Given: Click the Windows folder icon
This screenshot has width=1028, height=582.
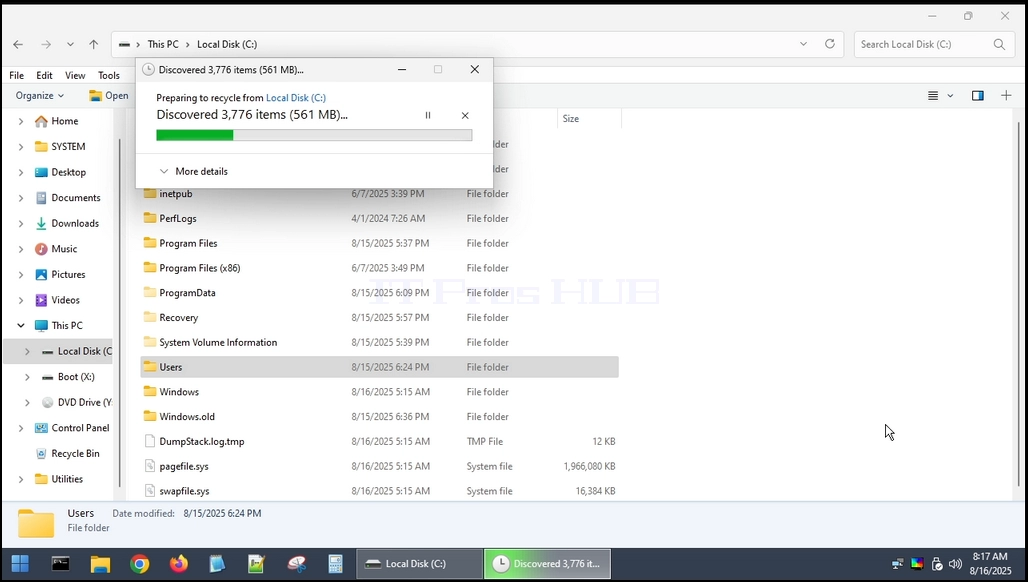Looking at the screenshot, I should pos(149,392).
